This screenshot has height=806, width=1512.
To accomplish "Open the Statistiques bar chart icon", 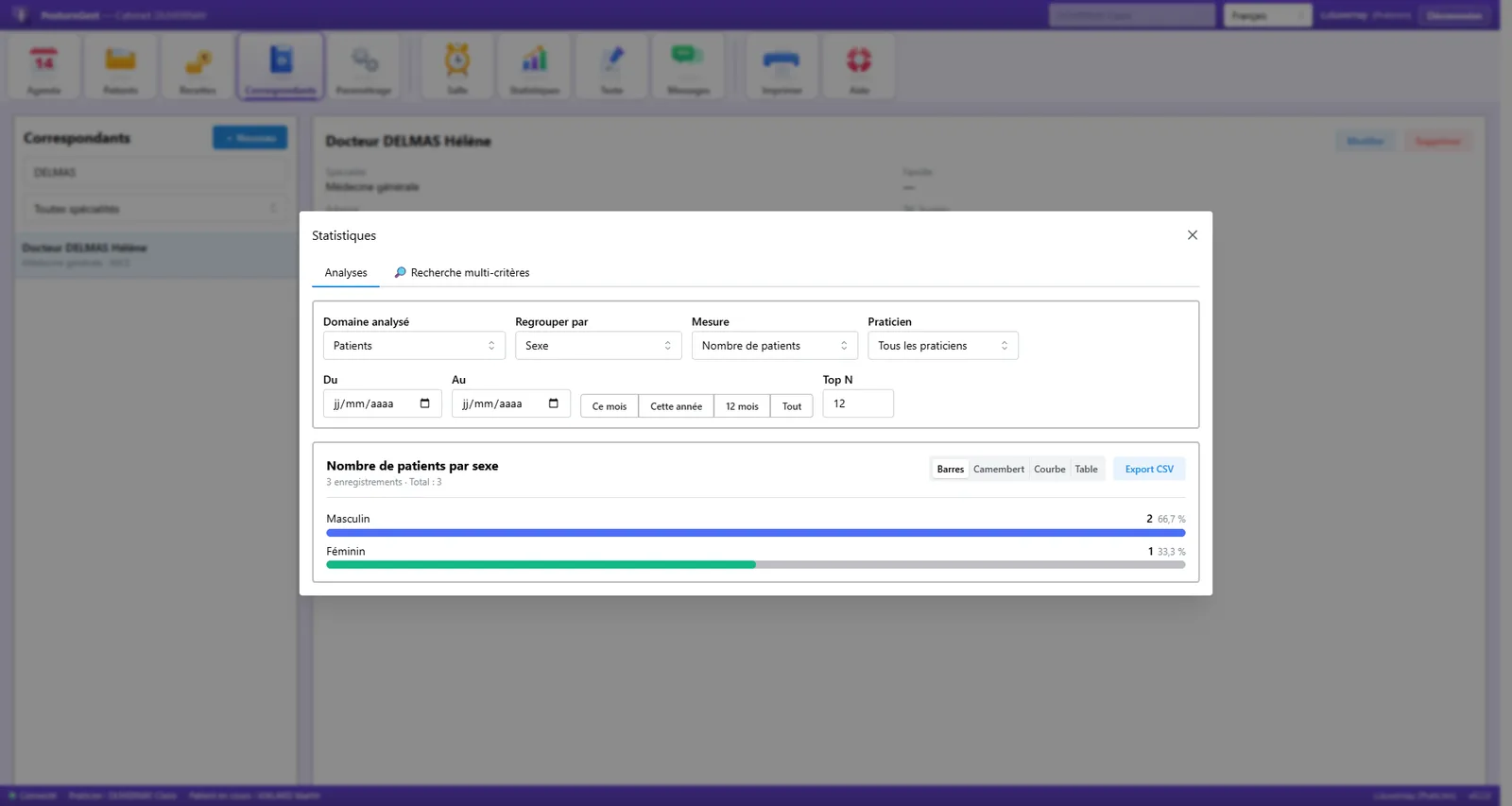I will click(534, 65).
